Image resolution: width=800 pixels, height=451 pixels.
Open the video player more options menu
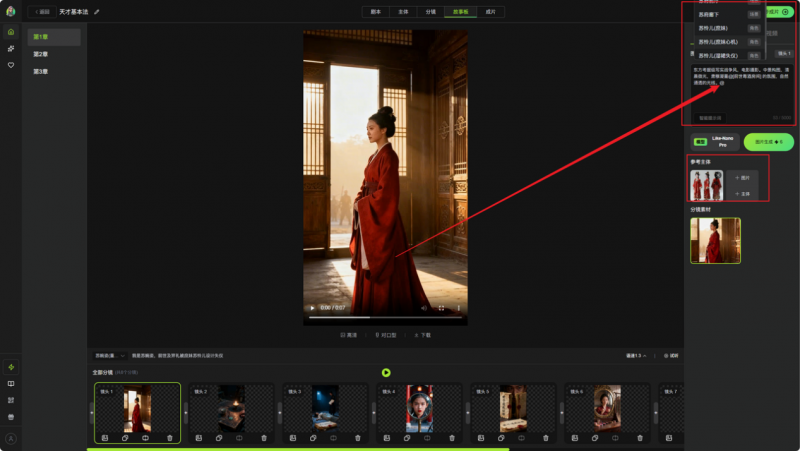click(458, 308)
